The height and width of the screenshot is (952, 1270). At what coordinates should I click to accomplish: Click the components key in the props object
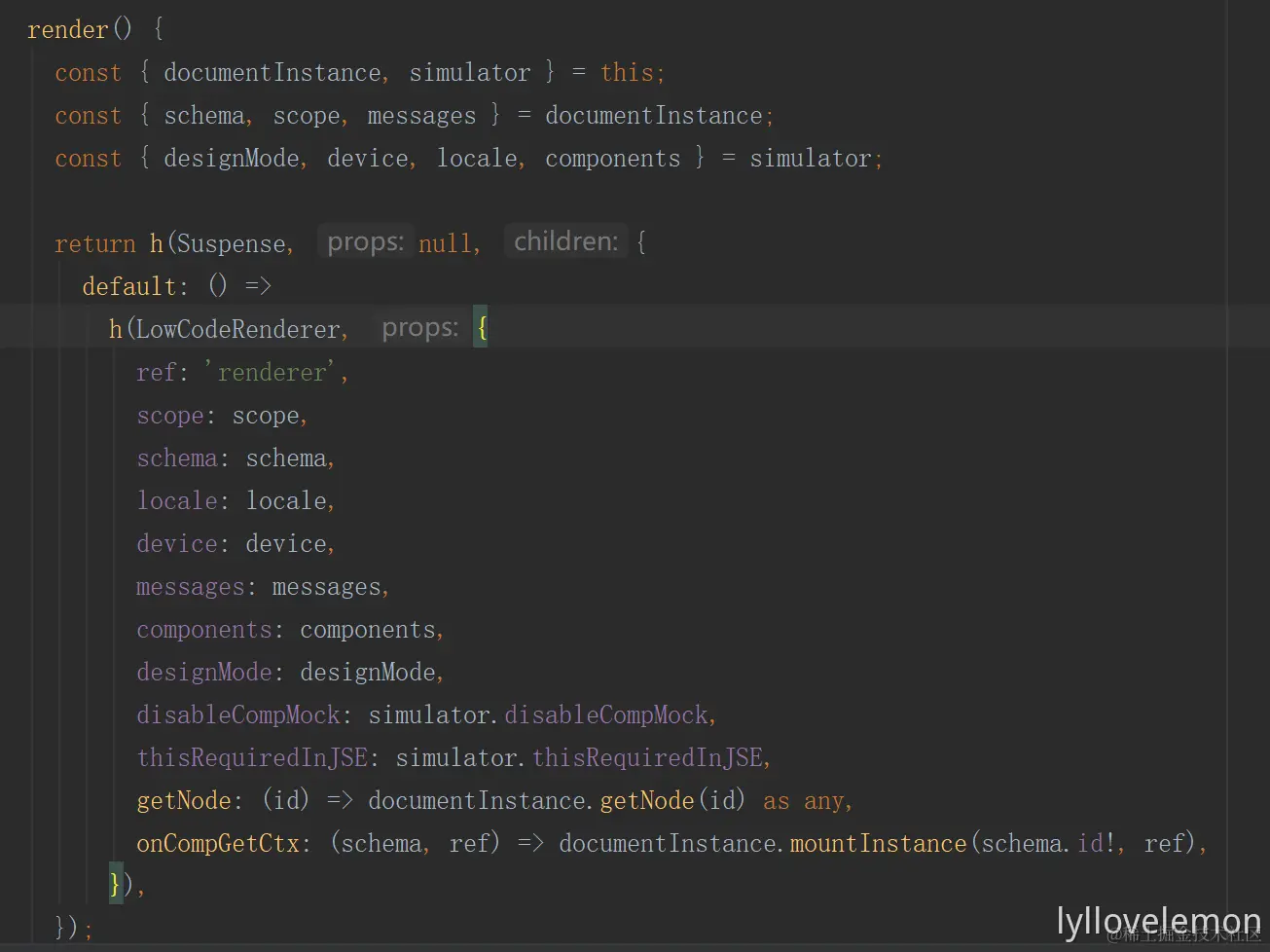[x=204, y=630]
